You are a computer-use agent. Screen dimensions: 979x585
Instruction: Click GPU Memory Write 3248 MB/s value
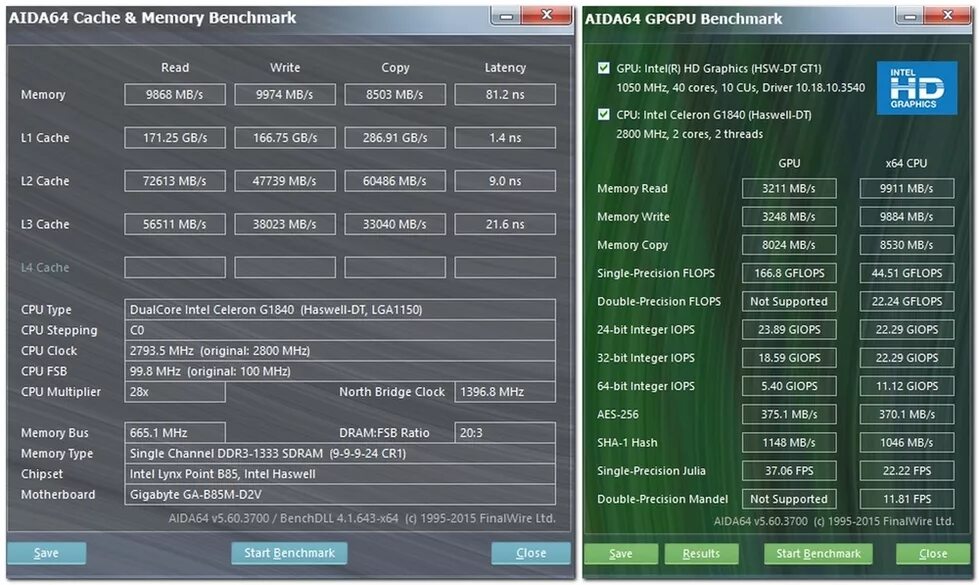tap(789, 217)
